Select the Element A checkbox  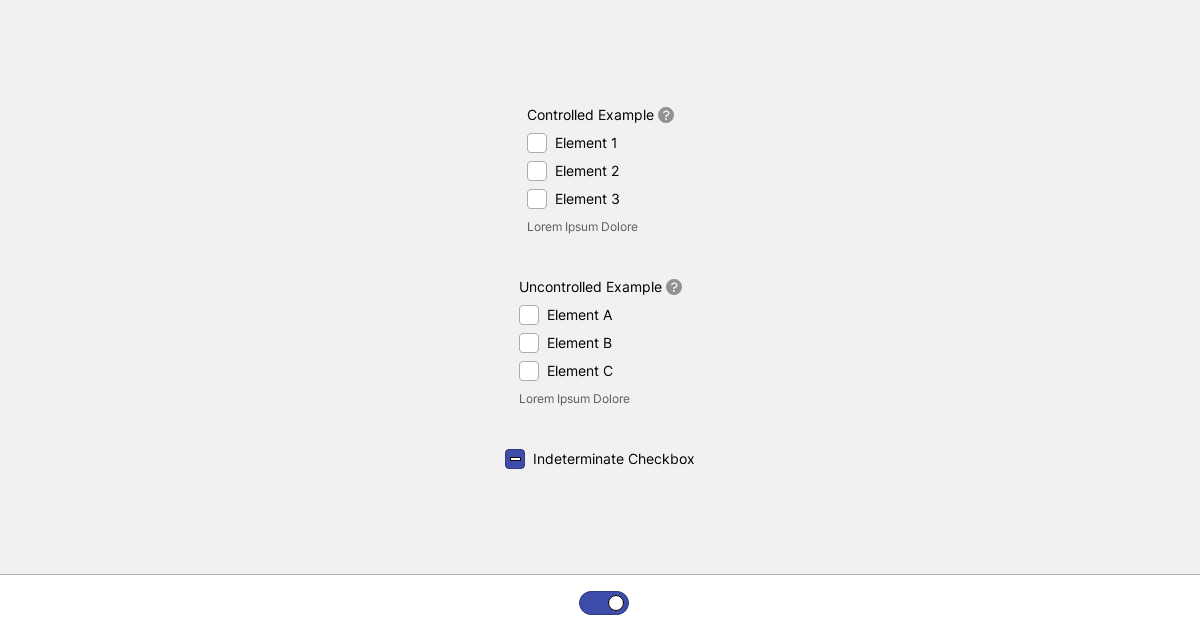point(529,315)
